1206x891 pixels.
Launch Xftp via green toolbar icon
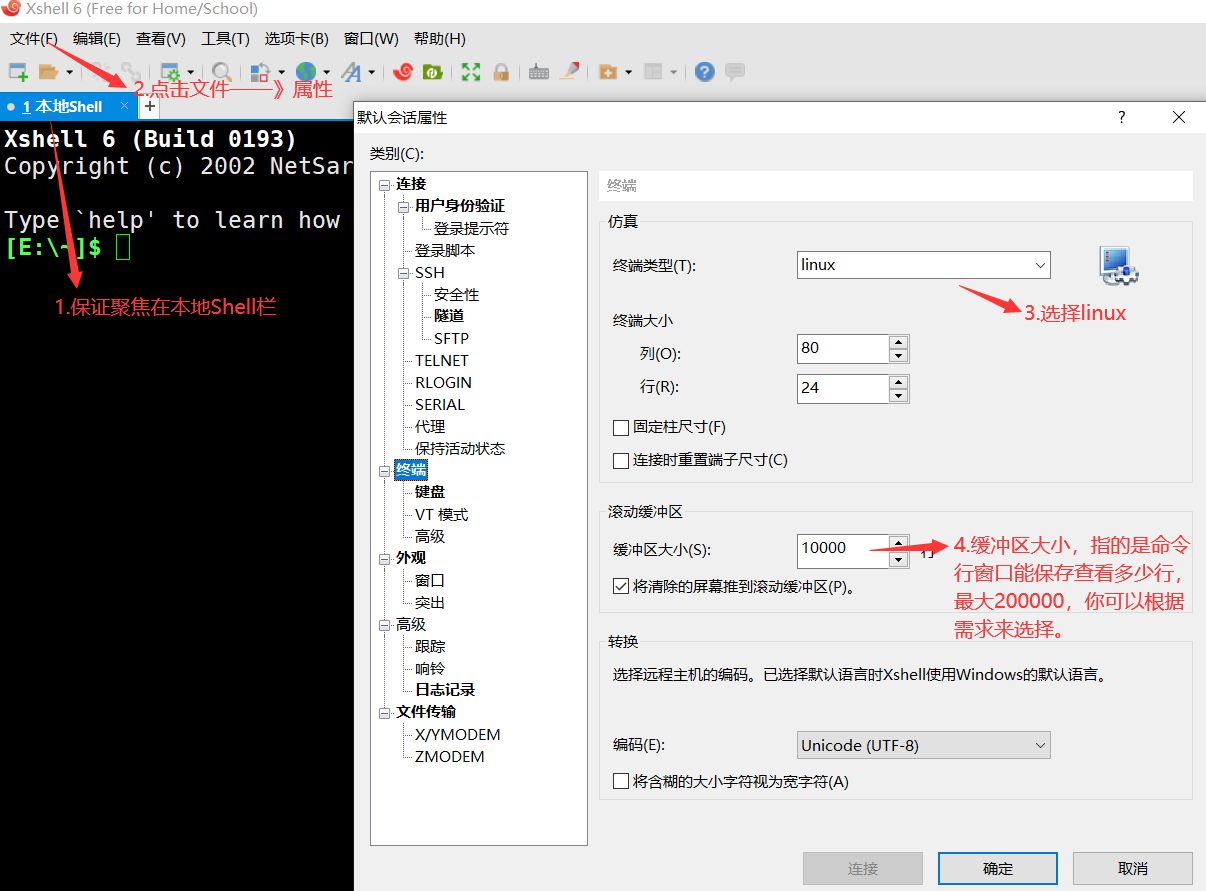click(x=433, y=72)
